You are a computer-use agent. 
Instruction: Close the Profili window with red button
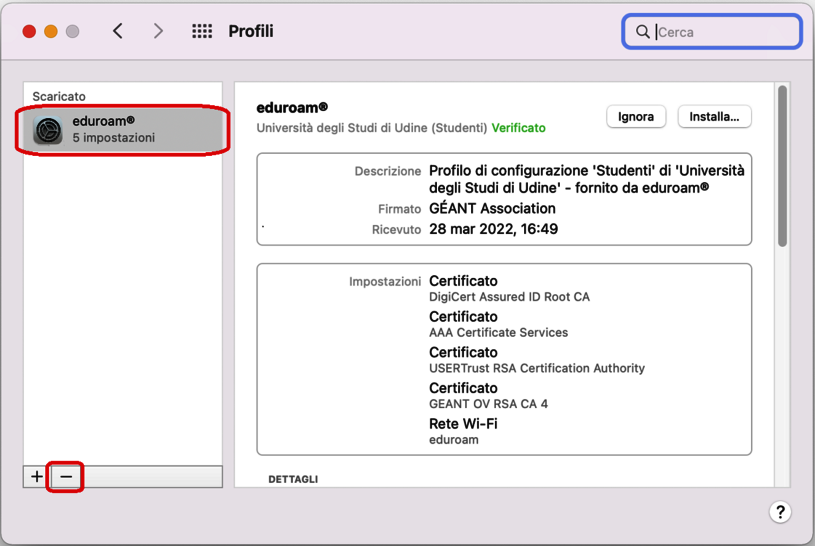point(29,32)
